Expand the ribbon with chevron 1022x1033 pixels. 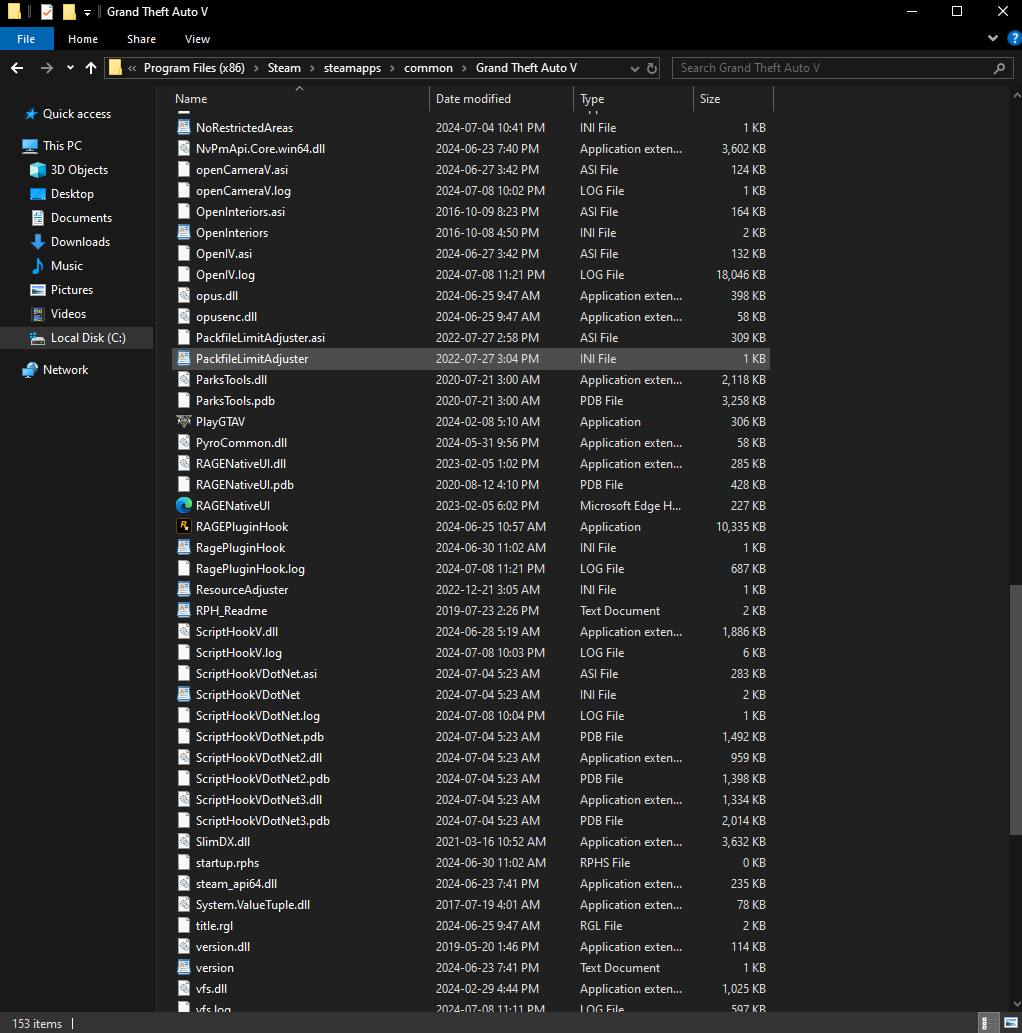point(992,39)
